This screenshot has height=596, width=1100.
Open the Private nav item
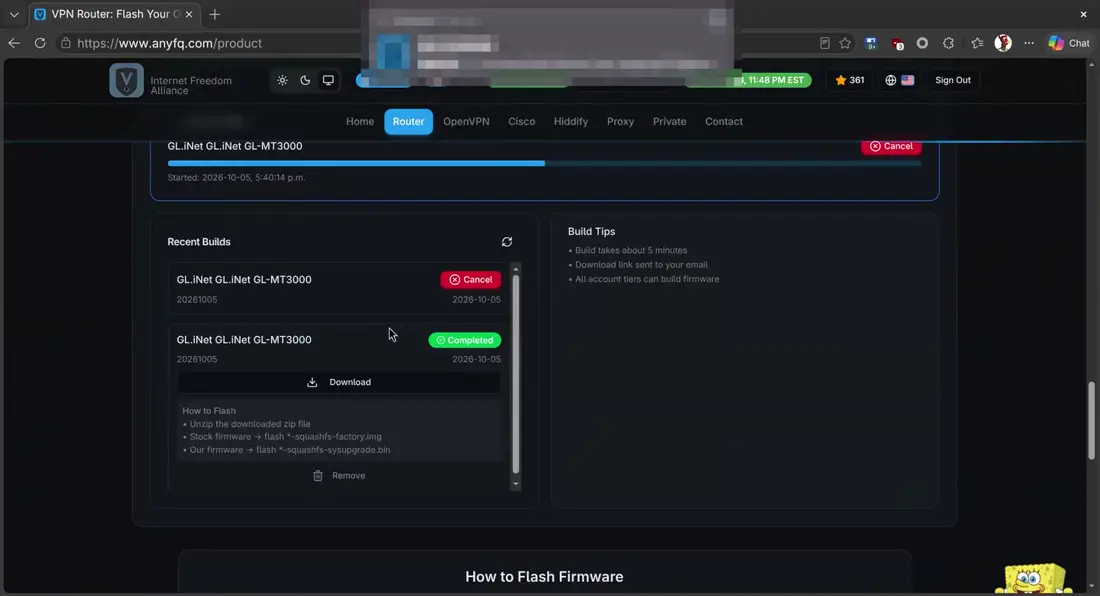click(669, 121)
